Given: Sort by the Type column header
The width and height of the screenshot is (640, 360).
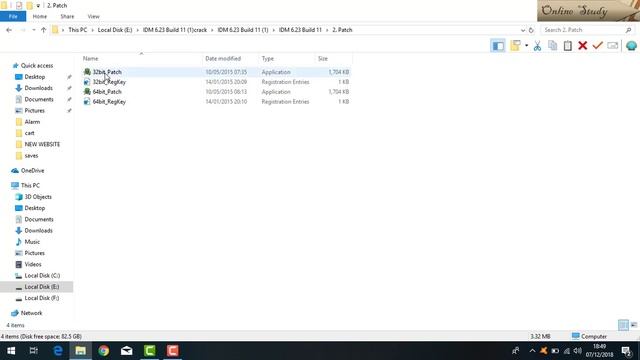Looking at the screenshot, I should tap(268, 58).
